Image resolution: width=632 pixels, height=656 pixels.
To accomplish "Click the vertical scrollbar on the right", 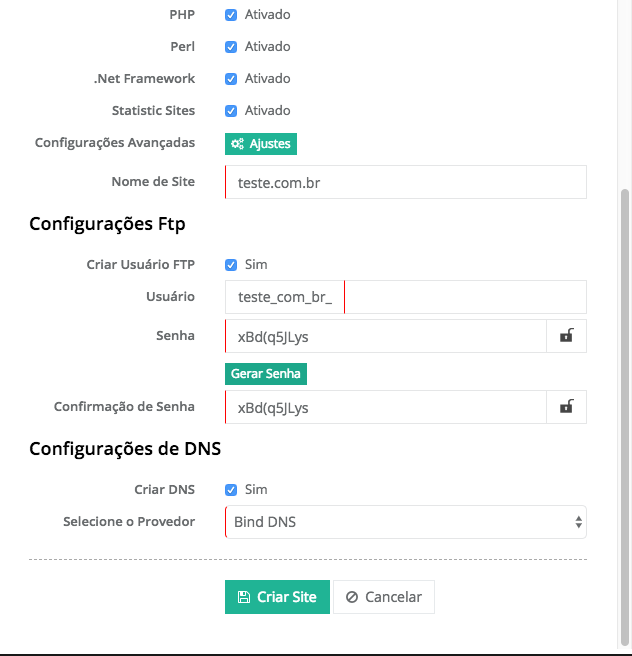I will [x=625, y=400].
